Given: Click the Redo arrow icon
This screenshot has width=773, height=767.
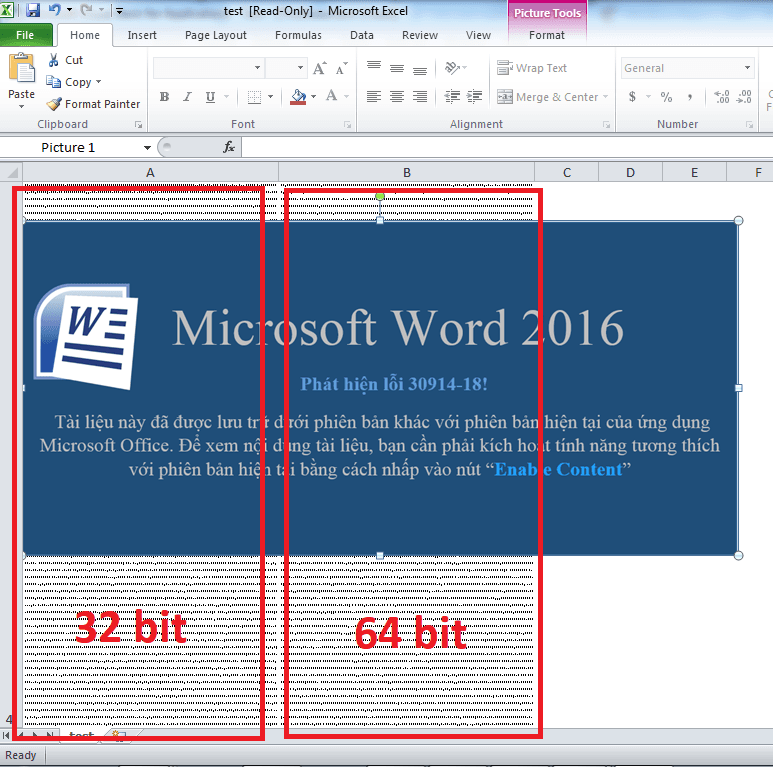Looking at the screenshot, I should point(86,10).
